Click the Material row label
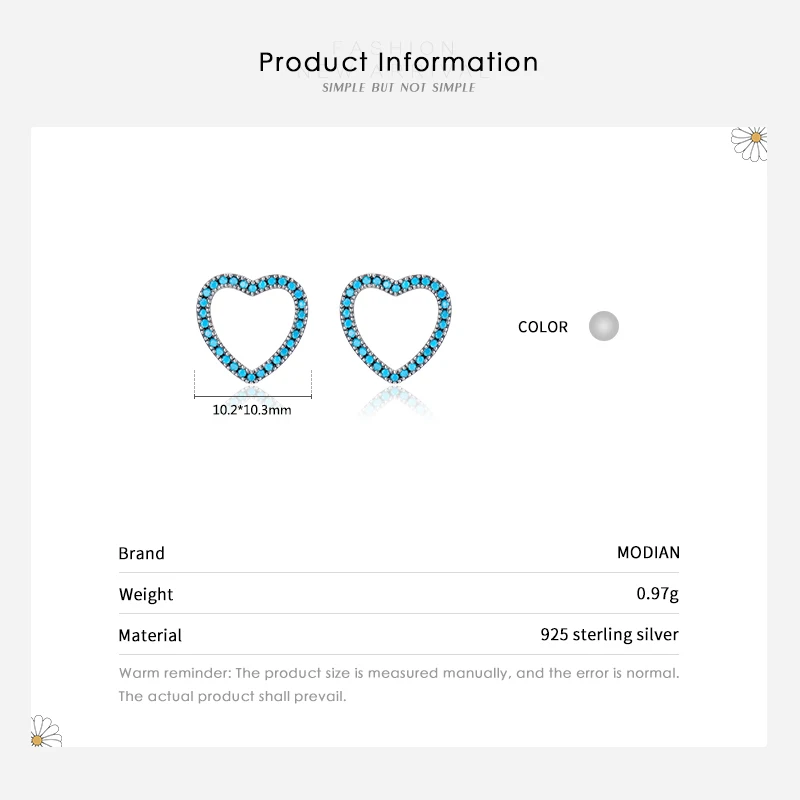The height and width of the screenshot is (800, 800). pyautogui.click(x=150, y=635)
